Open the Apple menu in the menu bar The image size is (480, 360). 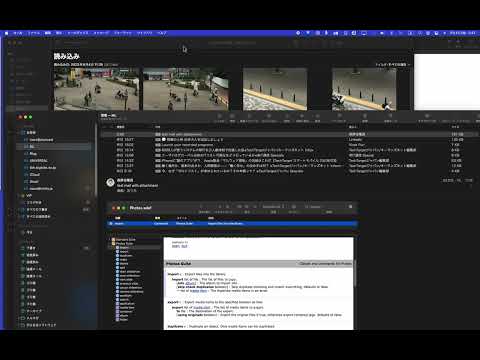click(x=7, y=33)
